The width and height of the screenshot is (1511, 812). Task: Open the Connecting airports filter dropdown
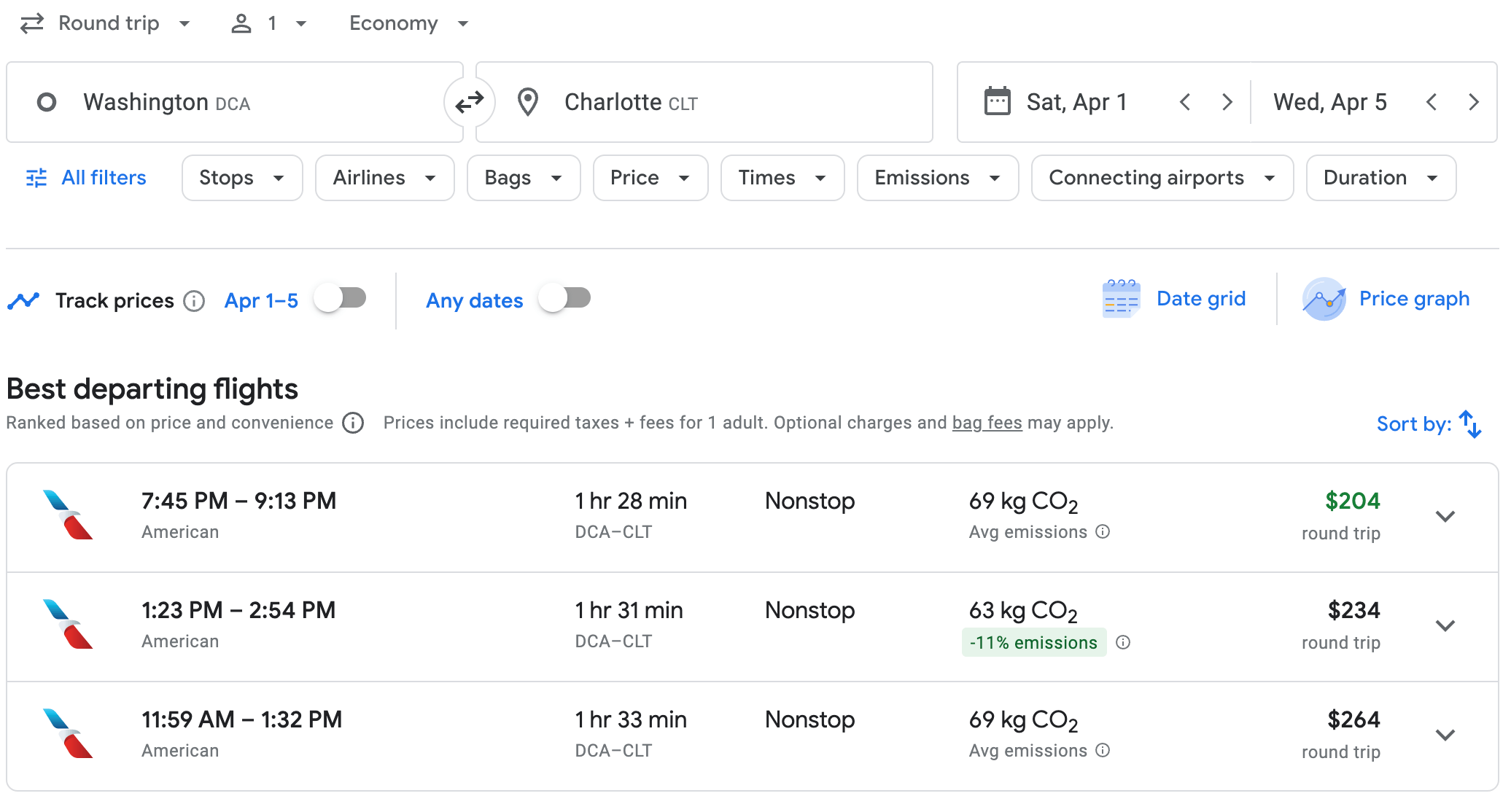(1162, 178)
